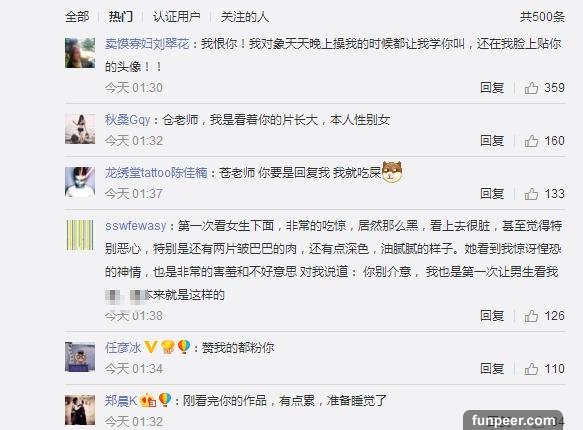
Task: Click the striped avatar of sswfewasy
Action: click(80, 235)
